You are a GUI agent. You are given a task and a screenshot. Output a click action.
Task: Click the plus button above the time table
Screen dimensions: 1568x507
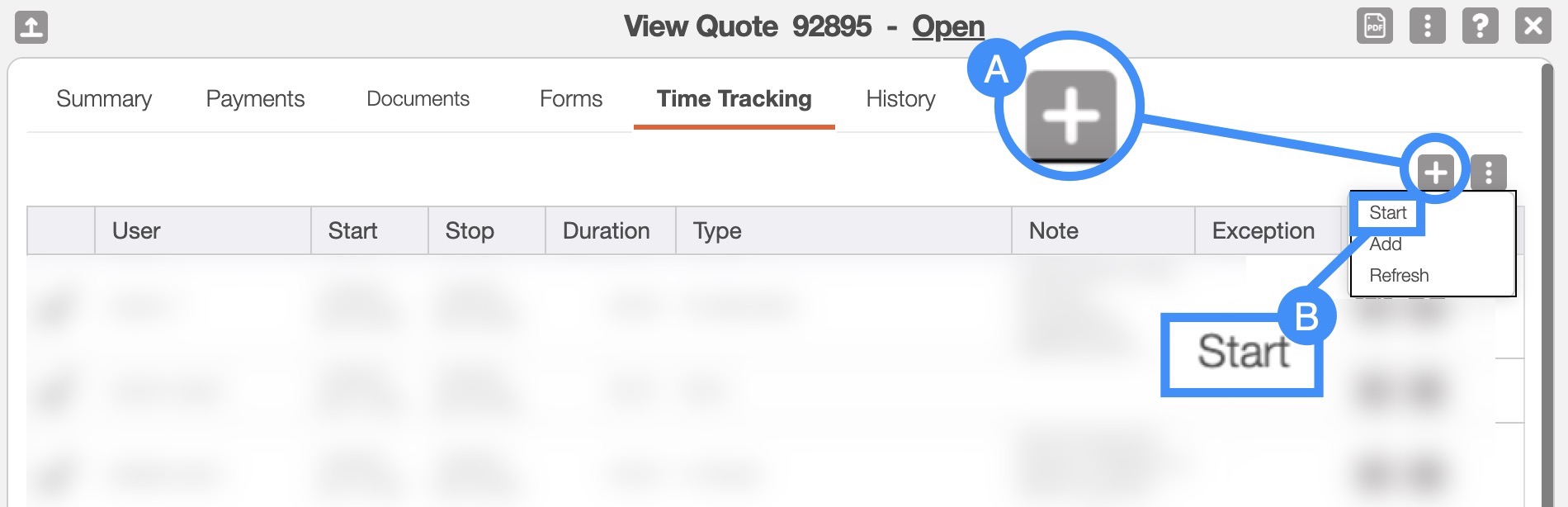[x=1436, y=172]
